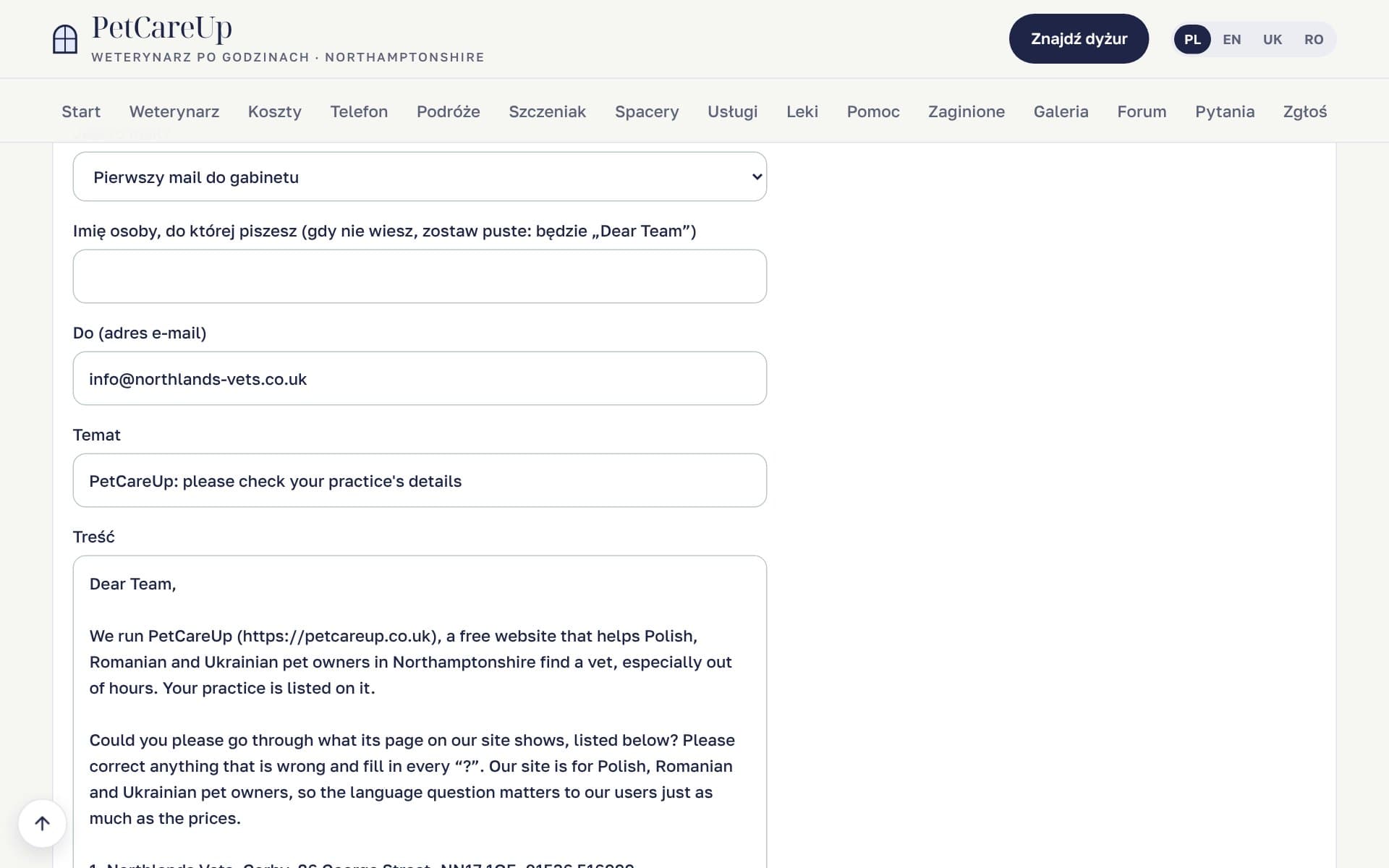Screen dimensions: 1389x868
Task: Select the Forum navigation link
Action: (x=1142, y=111)
